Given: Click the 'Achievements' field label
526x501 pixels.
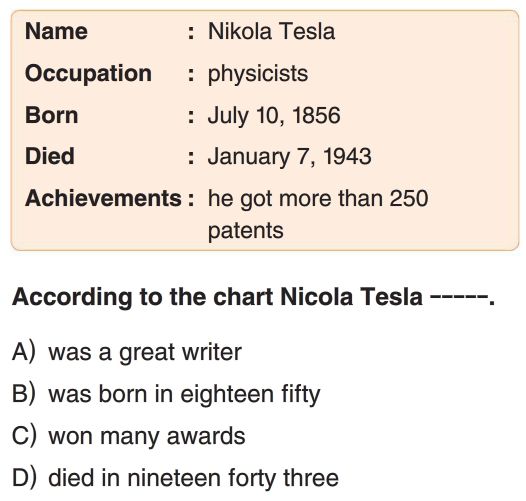Looking at the screenshot, I should pyautogui.click(x=103, y=198).
